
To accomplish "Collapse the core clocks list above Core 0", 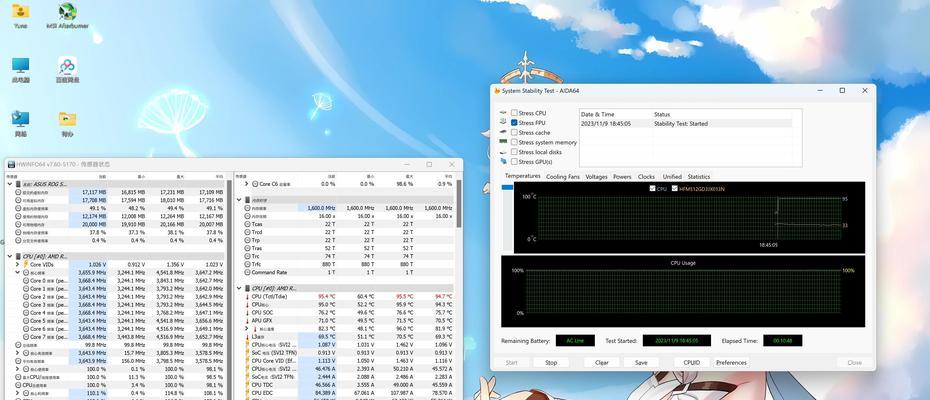I will (x=17, y=272).
